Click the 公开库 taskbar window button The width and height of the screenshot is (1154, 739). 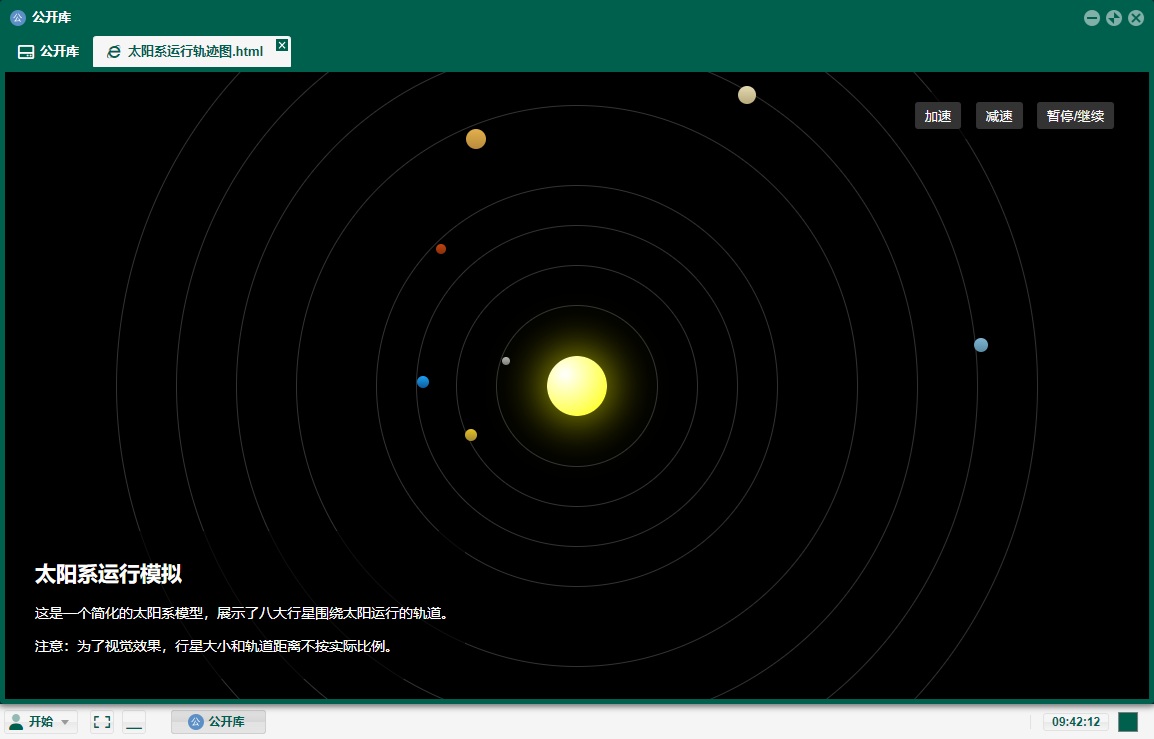[x=218, y=722]
